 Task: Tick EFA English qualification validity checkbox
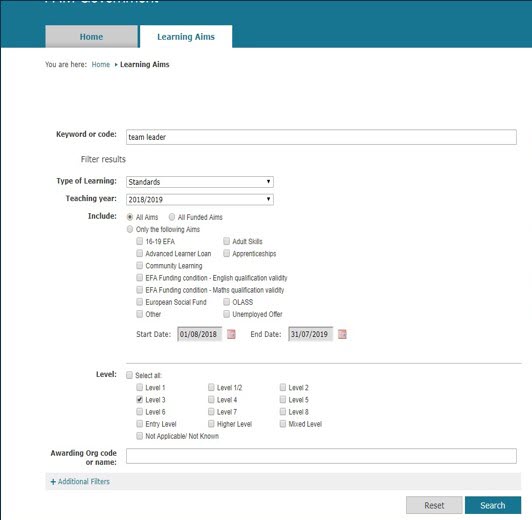pyautogui.click(x=139, y=277)
